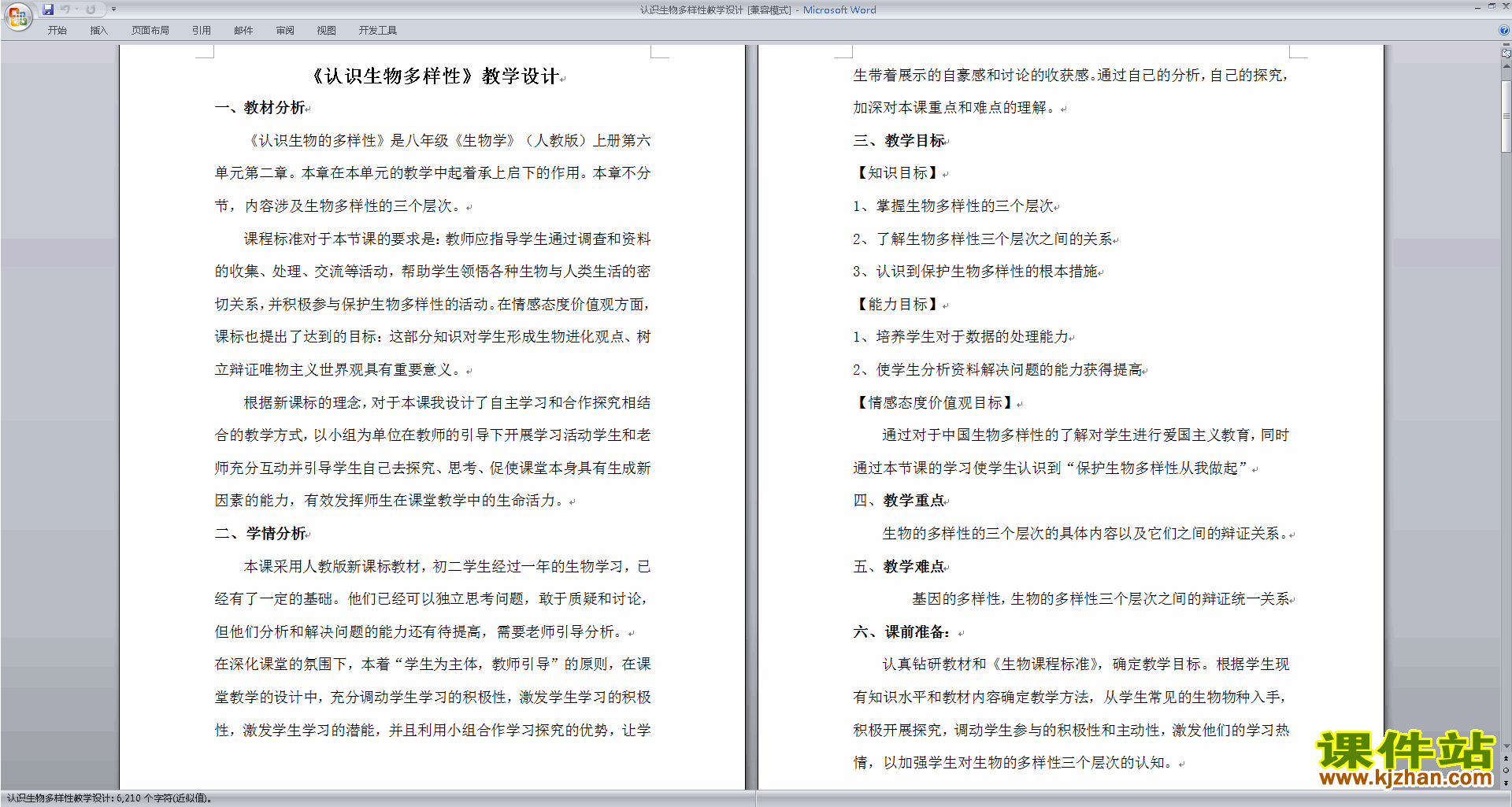The width and height of the screenshot is (1512, 807).
Task: Click the vertical scrollbar up arrow
Action: (1506, 66)
